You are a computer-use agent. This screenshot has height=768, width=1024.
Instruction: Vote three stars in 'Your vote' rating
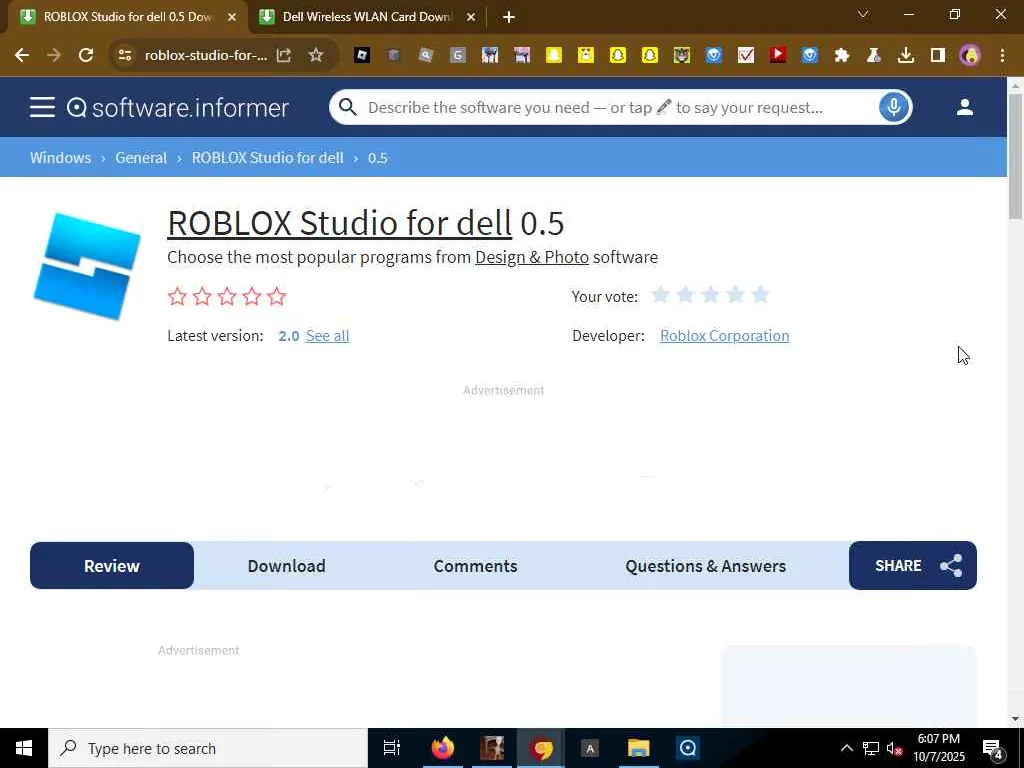711,295
